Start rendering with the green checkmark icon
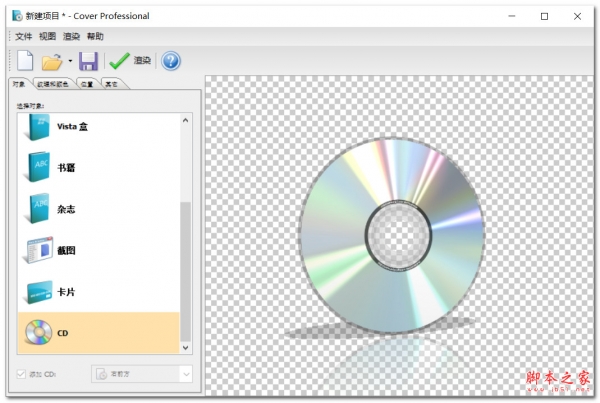Image resolution: width=600 pixels, height=403 pixels. point(119,61)
